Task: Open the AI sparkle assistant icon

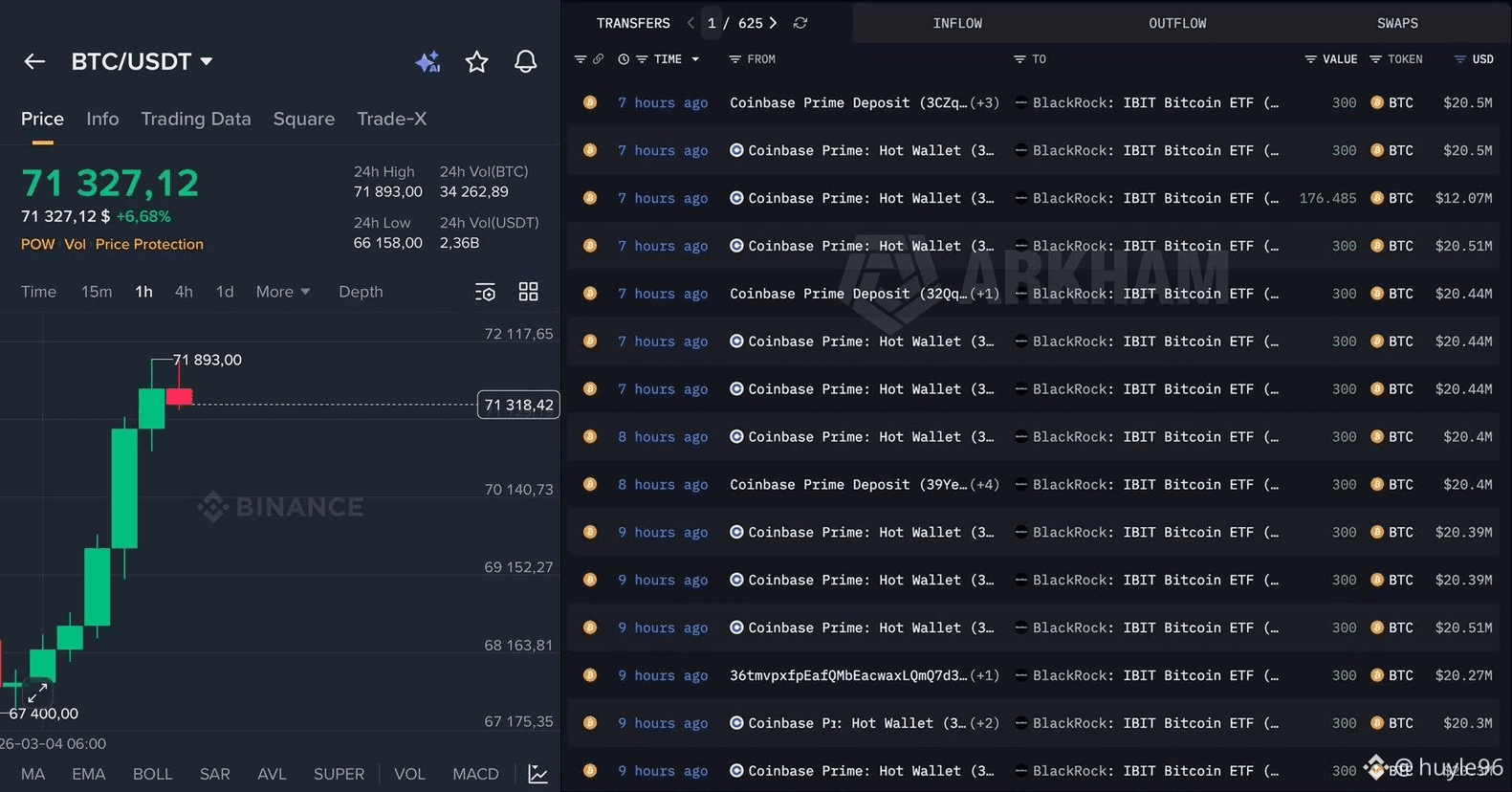Action: point(427,62)
